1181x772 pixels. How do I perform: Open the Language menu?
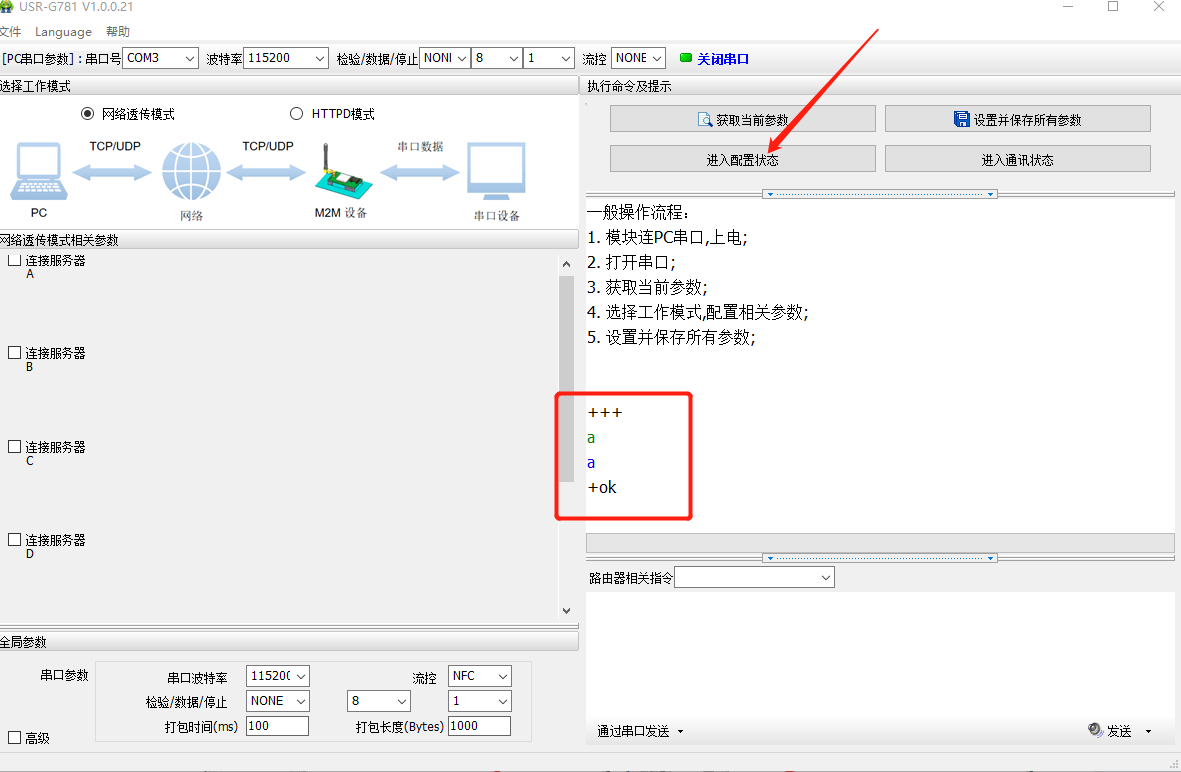pyautogui.click(x=63, y=32)
